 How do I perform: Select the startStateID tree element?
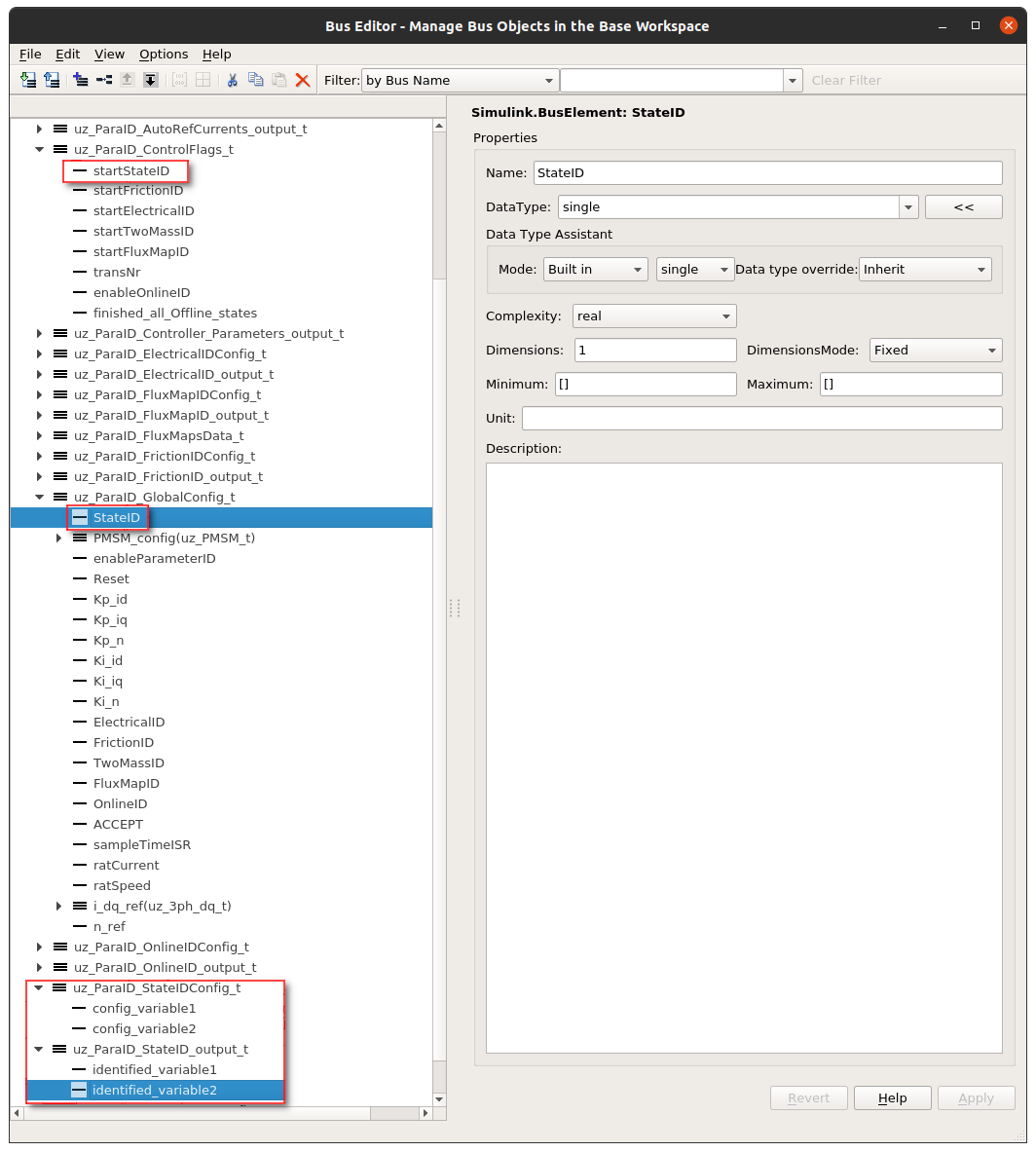(130, 170)
